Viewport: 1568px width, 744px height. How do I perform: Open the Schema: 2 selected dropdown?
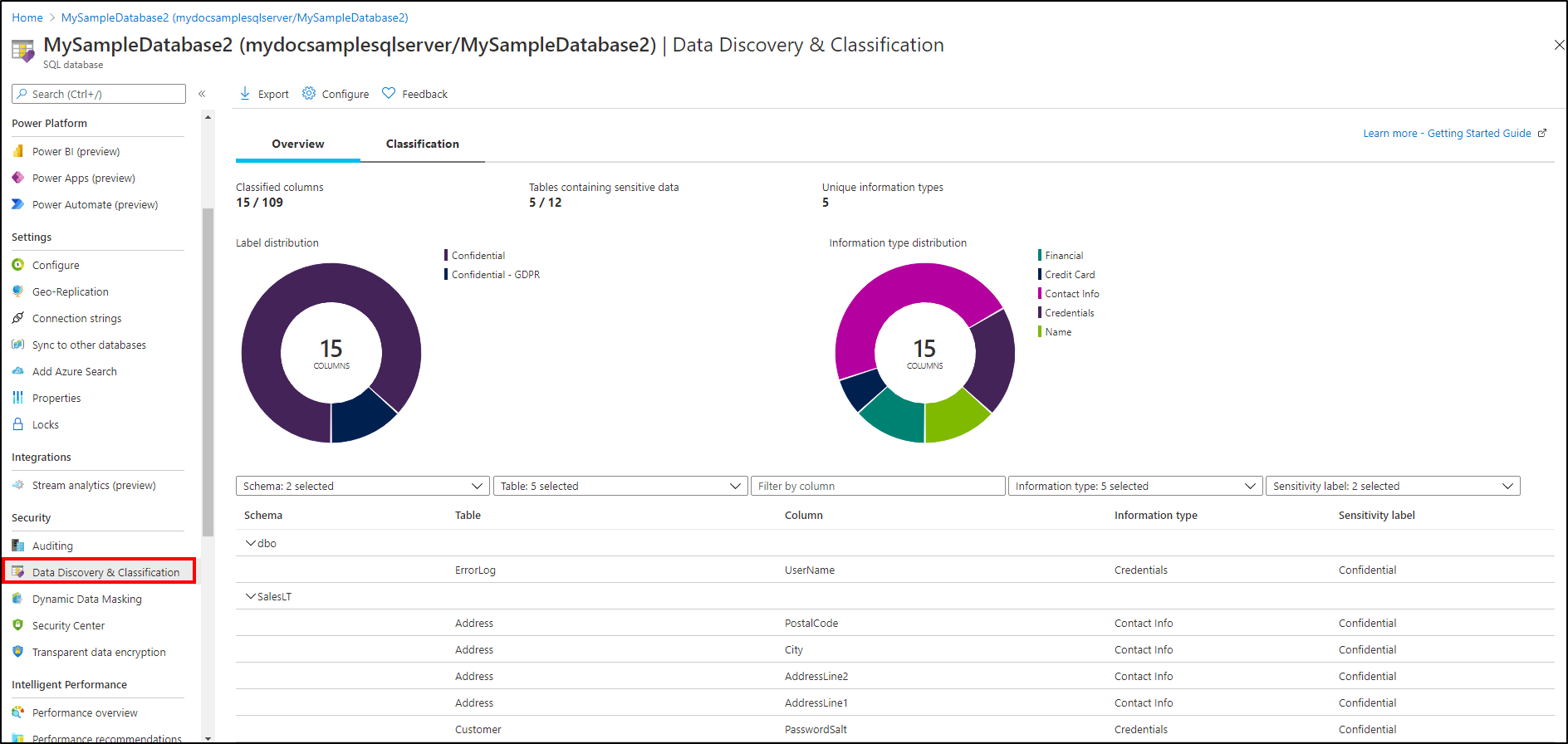coord(362,486)
